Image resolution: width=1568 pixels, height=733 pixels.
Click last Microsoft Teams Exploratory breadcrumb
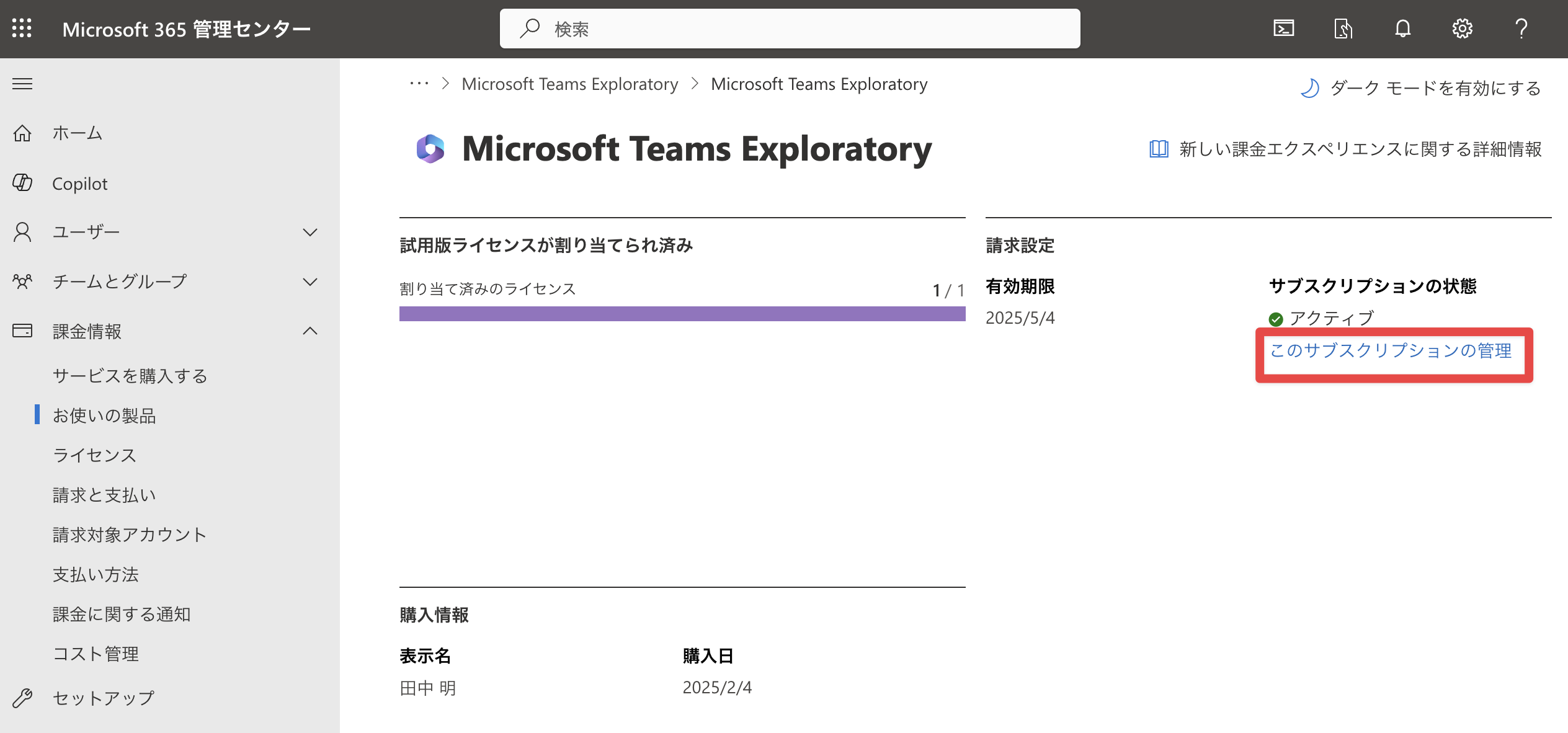click(819, 84)
